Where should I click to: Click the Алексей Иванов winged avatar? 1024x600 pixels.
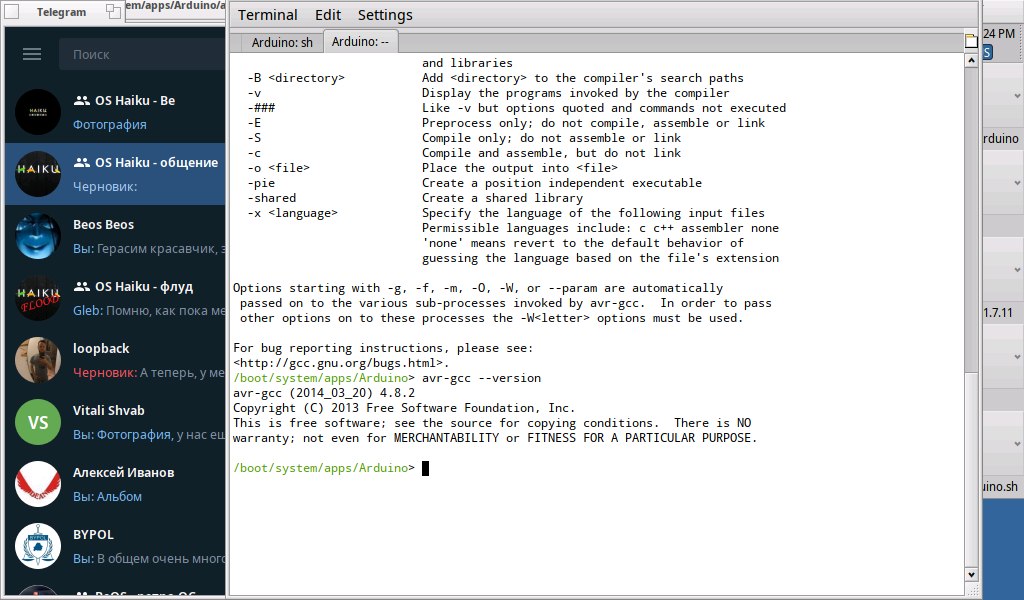point(38,484)
